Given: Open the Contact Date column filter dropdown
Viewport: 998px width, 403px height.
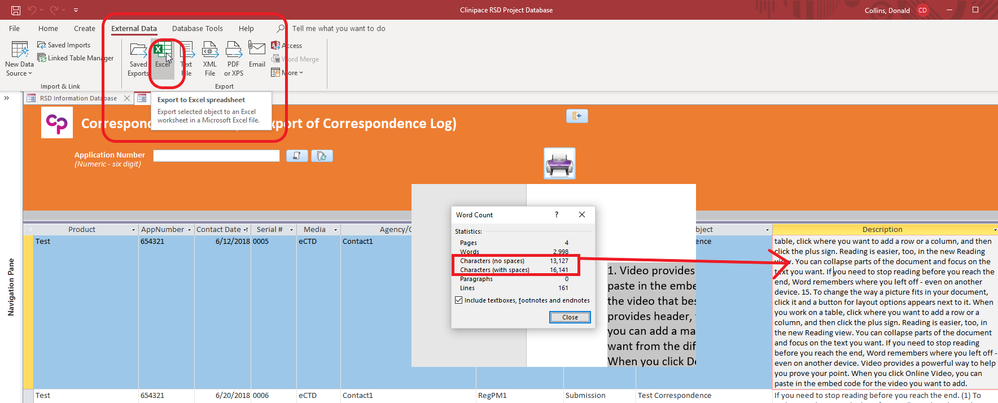Looking at the screenshot, I should point(246,230).
